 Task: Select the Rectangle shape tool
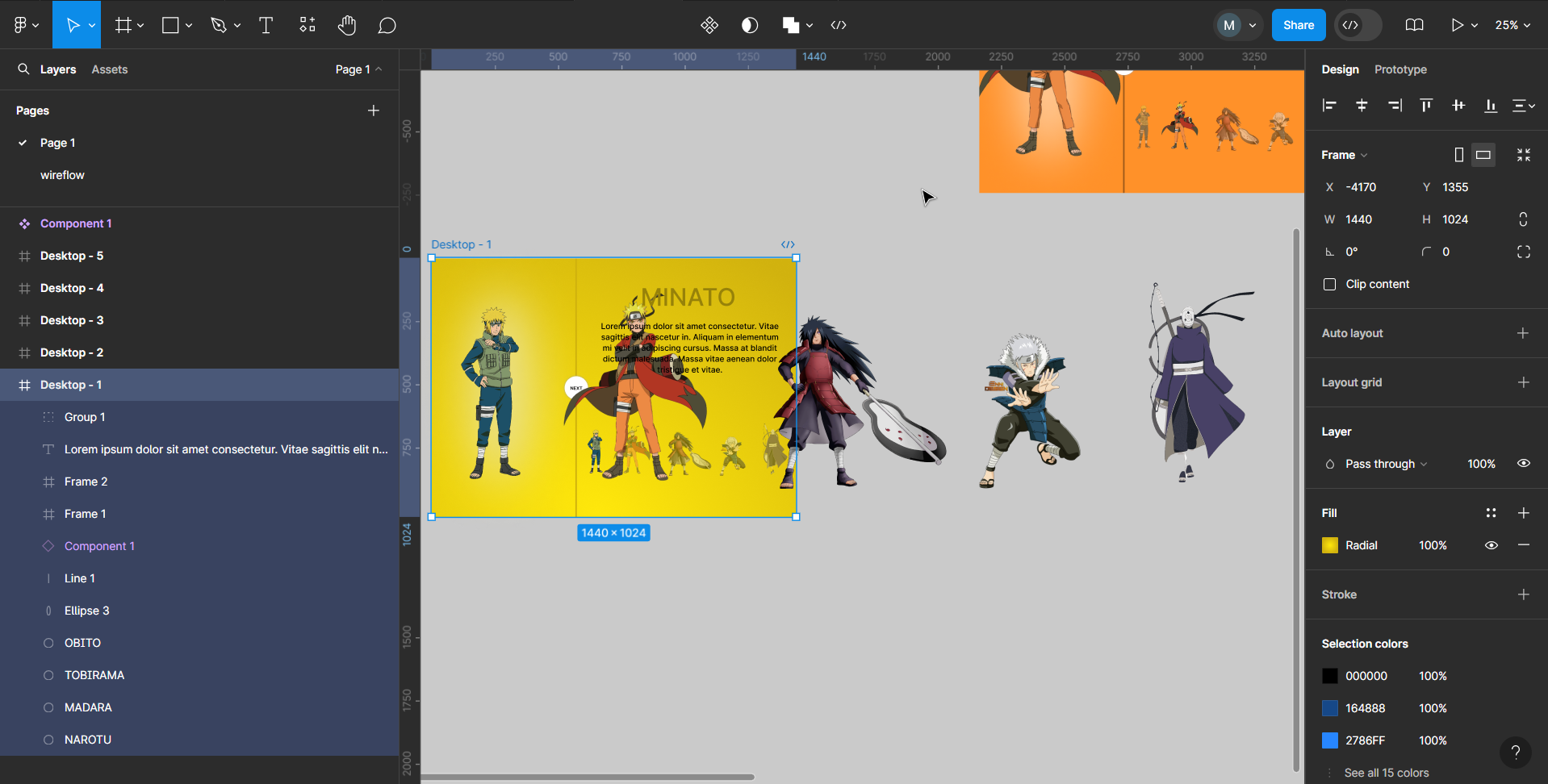[x=170, y=25]
